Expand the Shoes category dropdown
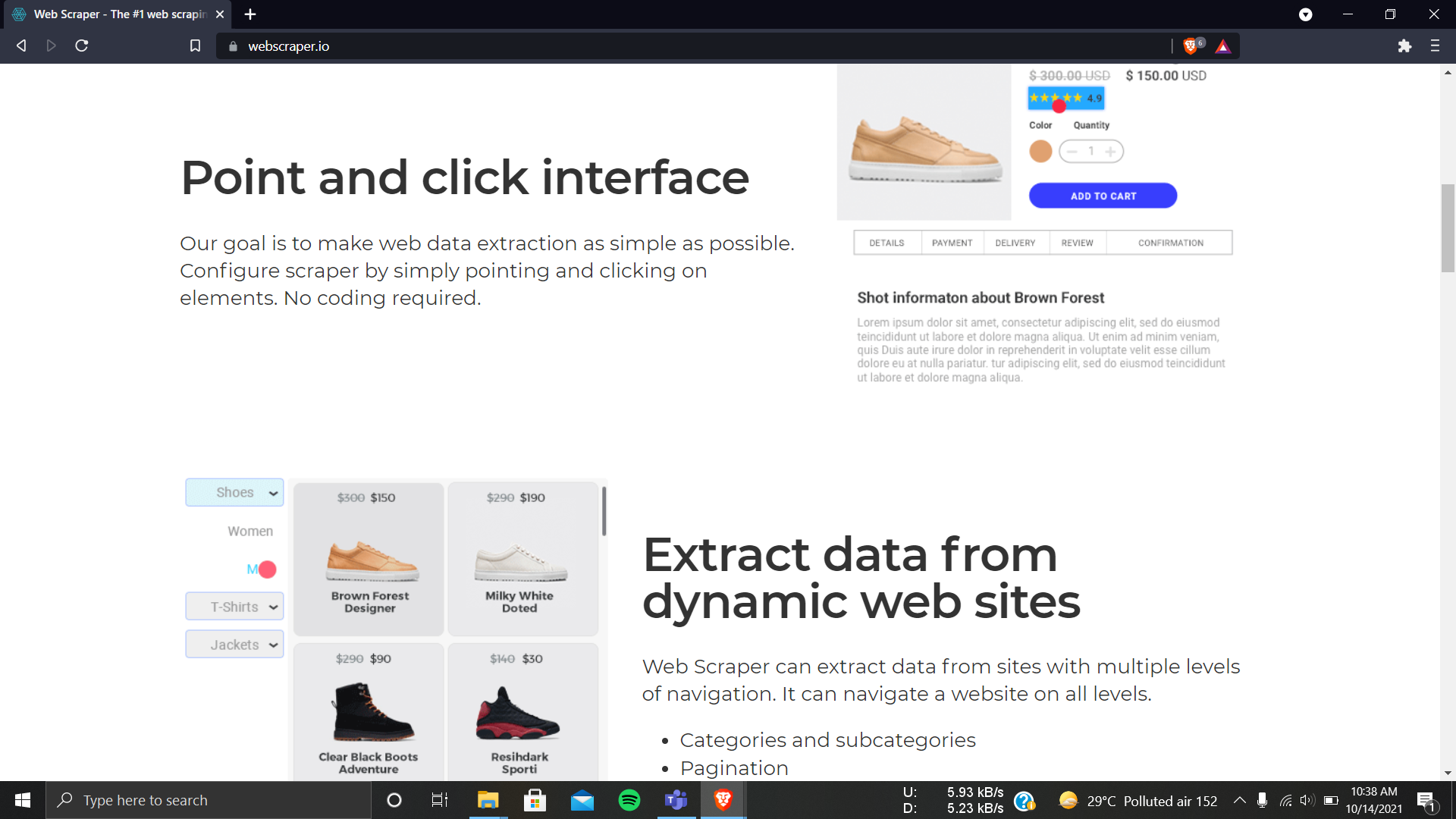 tap(235, 492)
